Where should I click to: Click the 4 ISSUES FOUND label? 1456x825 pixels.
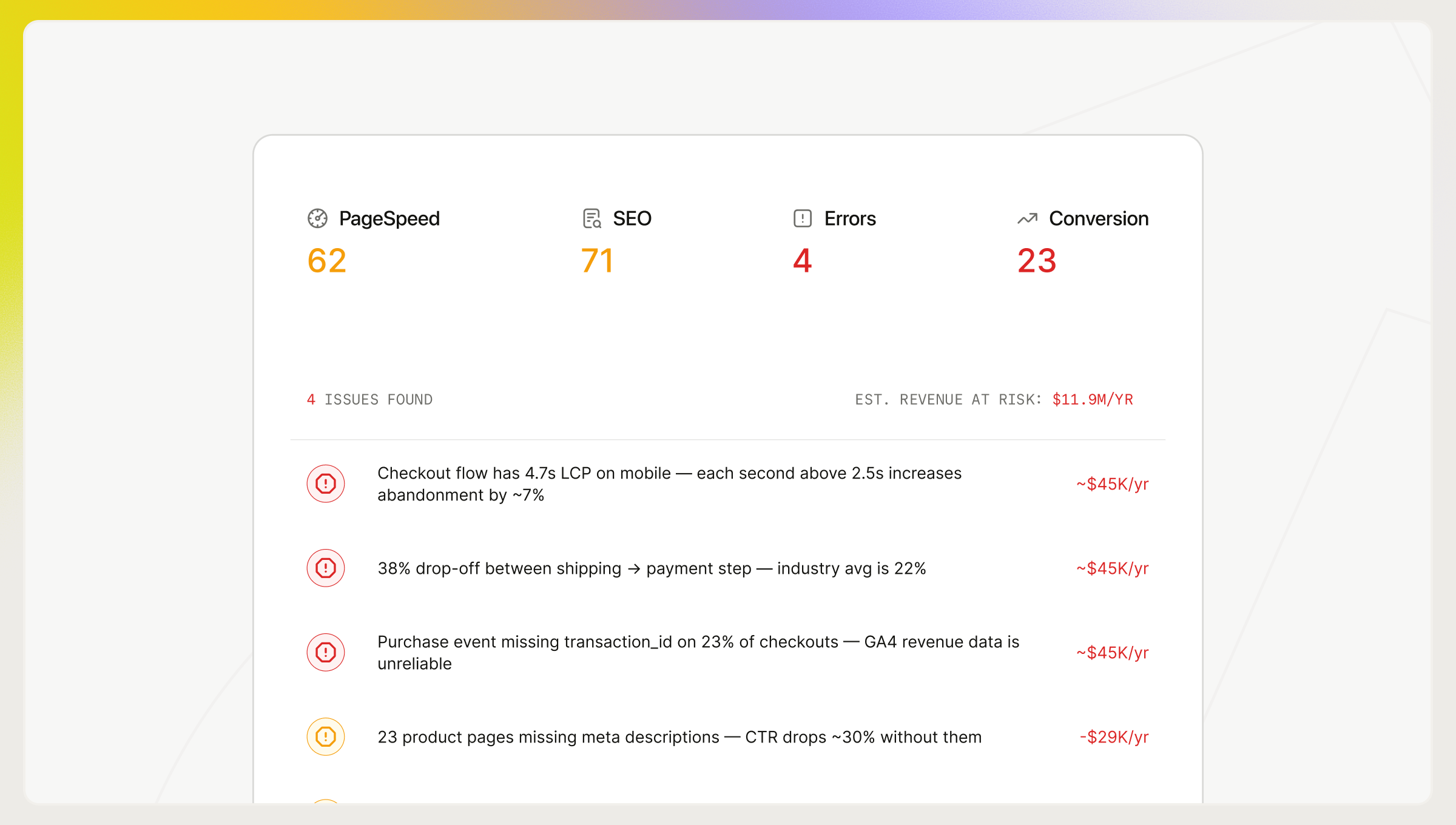pyautogui.click(x=369, y=399)
